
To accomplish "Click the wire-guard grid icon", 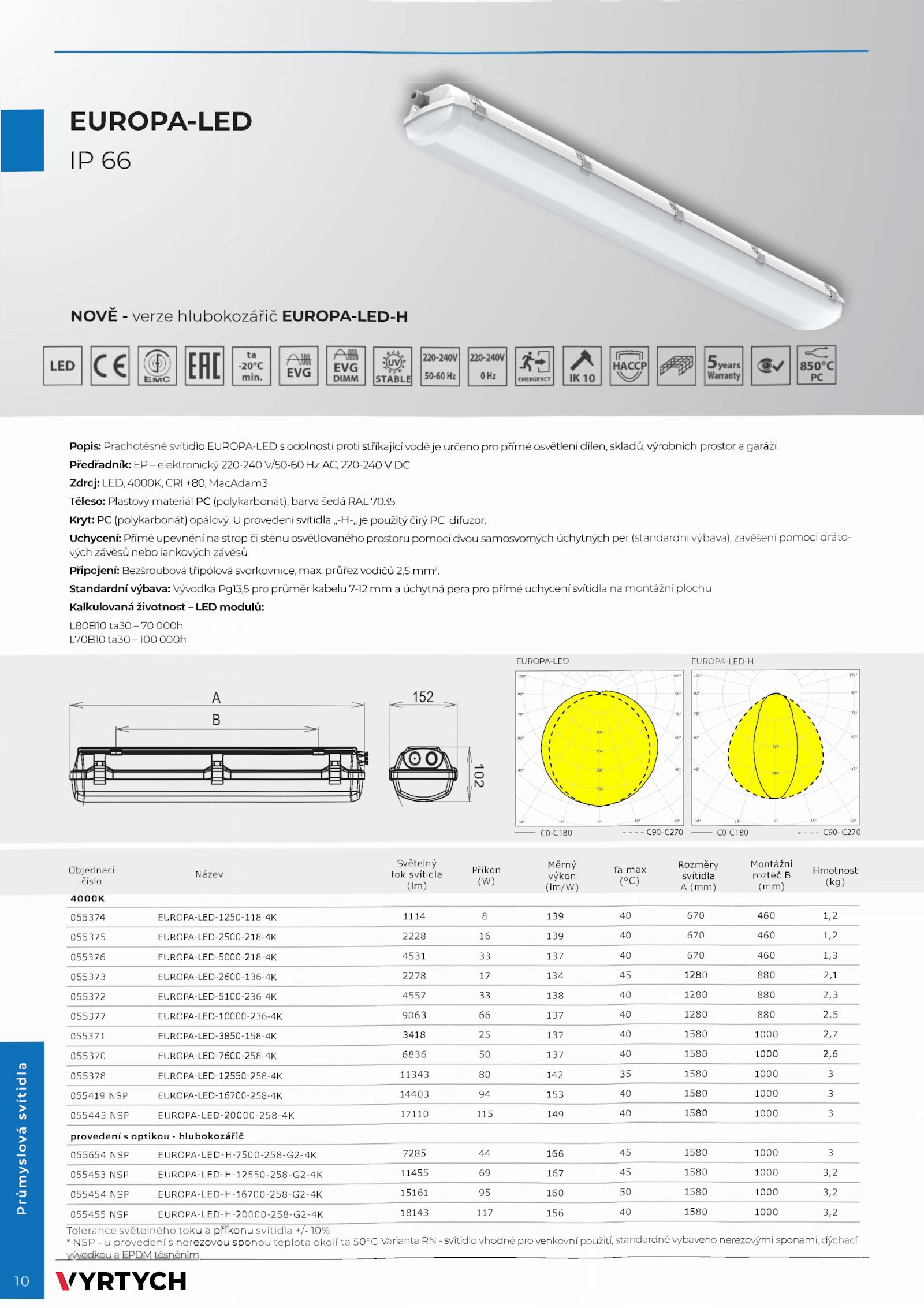I will tap(676, 366).
